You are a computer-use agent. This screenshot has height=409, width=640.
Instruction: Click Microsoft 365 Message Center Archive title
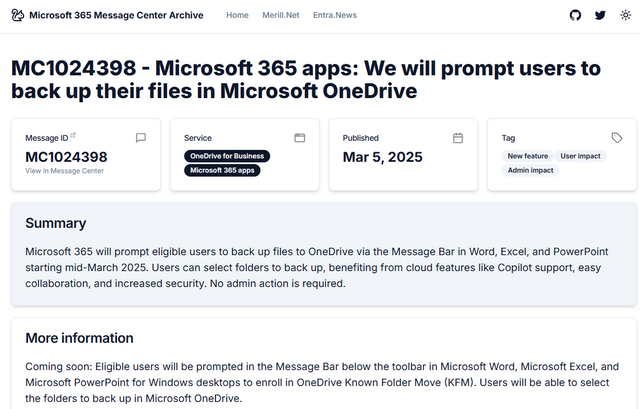[x=116, y=15]
